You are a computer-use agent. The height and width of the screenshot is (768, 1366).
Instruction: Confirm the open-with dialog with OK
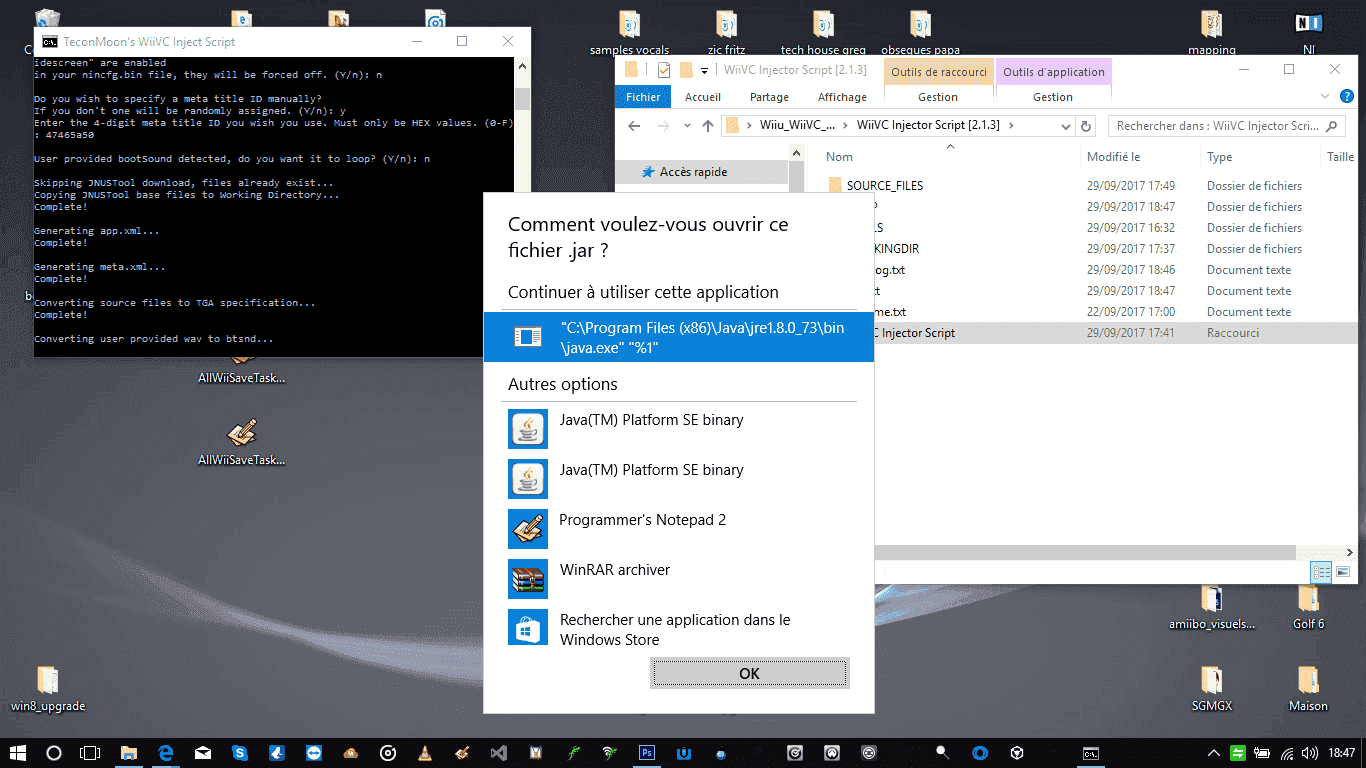click(749, 673)
